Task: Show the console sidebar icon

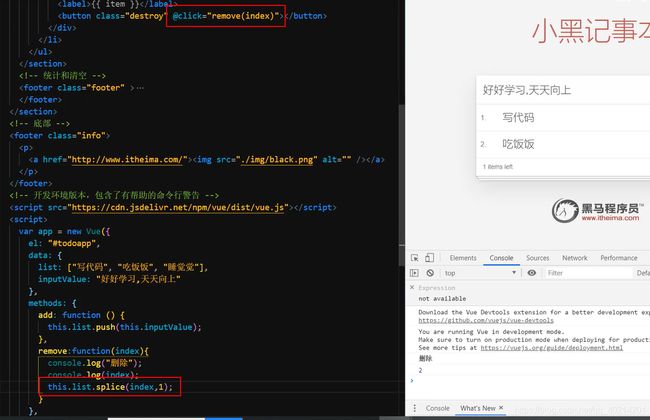Action: point(414,273)
